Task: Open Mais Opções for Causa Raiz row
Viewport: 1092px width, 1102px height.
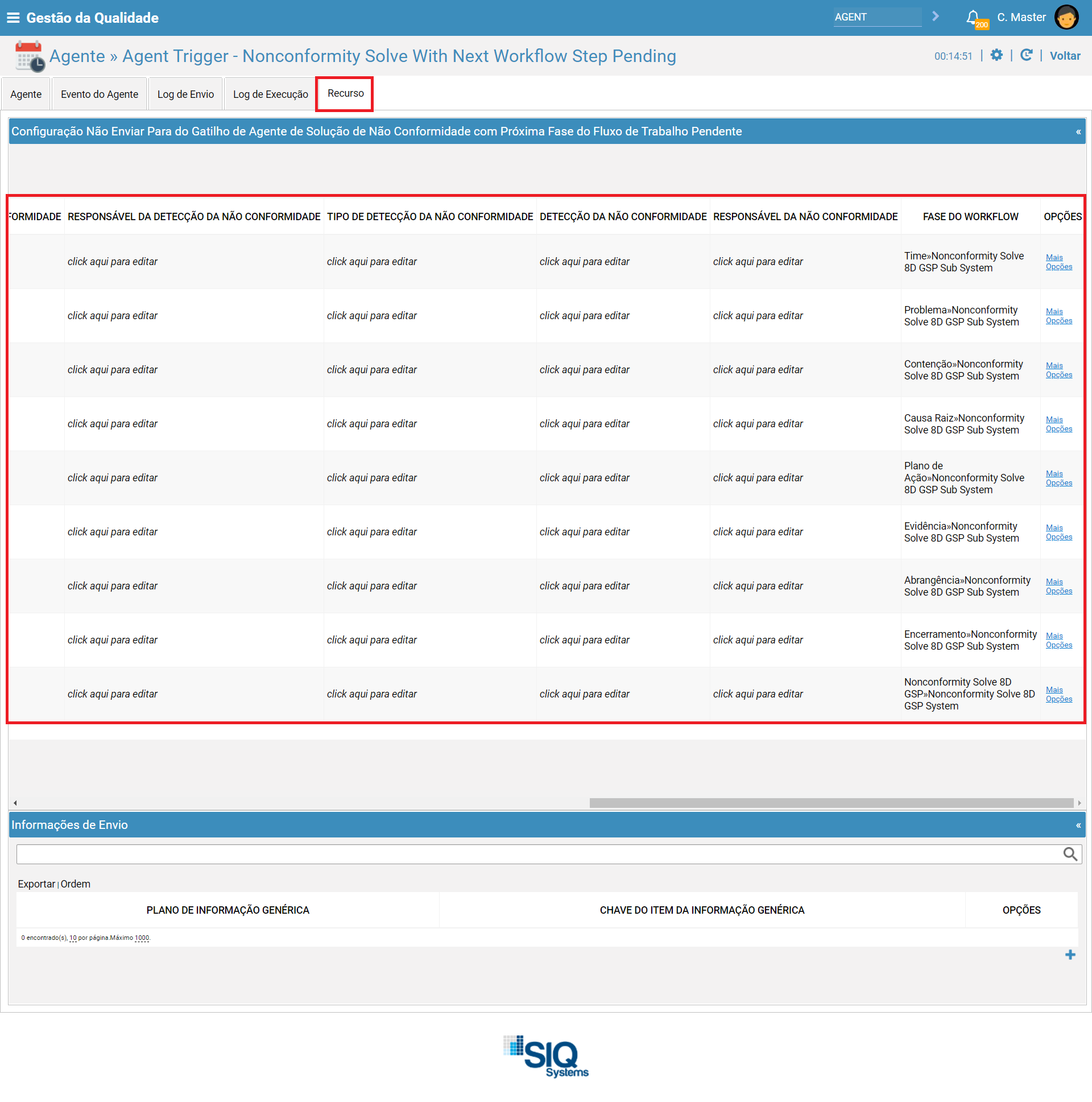Action: [x=1058, y=424]
